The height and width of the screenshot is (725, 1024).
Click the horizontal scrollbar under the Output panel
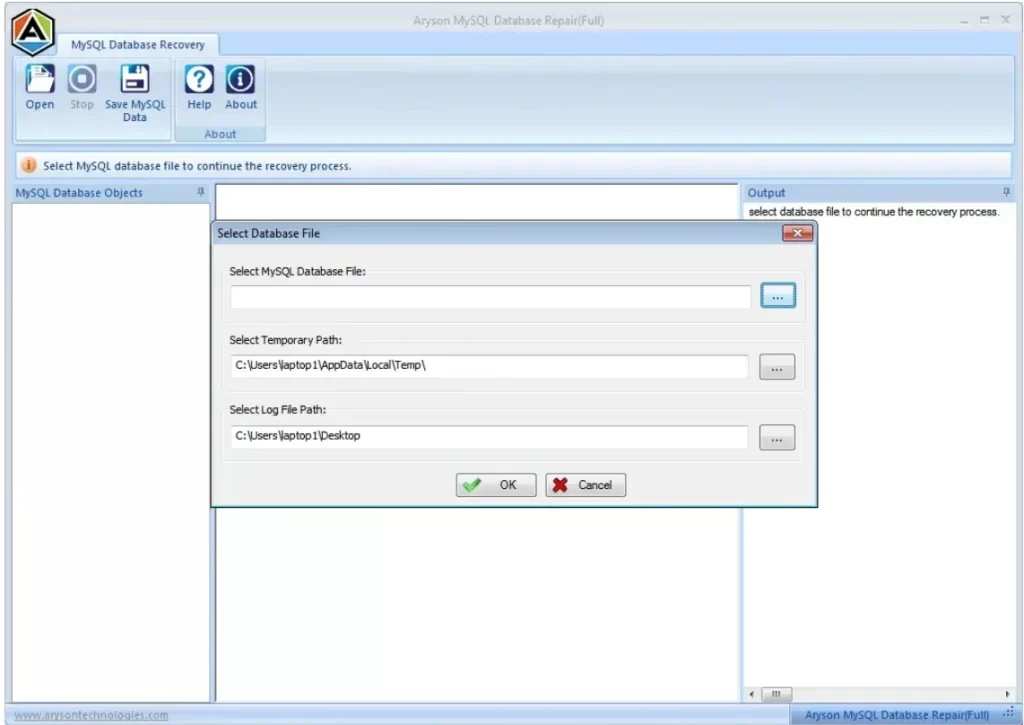tap(777, 694)
